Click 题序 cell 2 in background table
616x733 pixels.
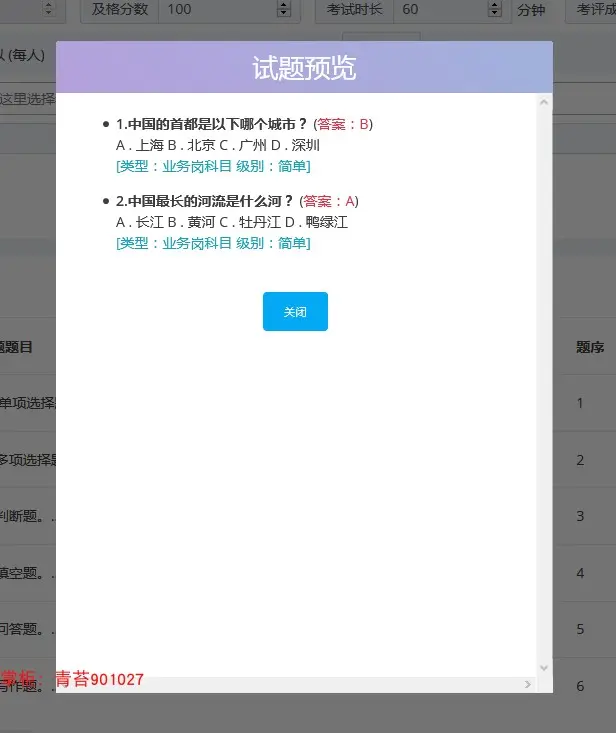pos(580,460)
